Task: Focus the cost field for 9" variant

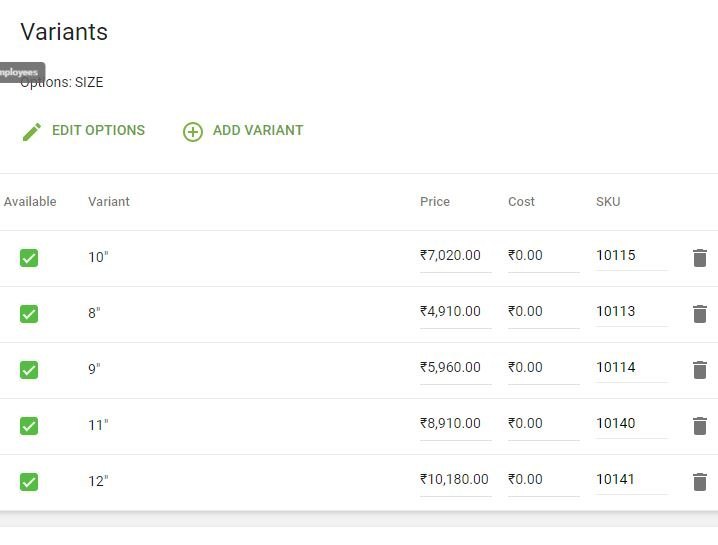Action: (x=543, y=368)
